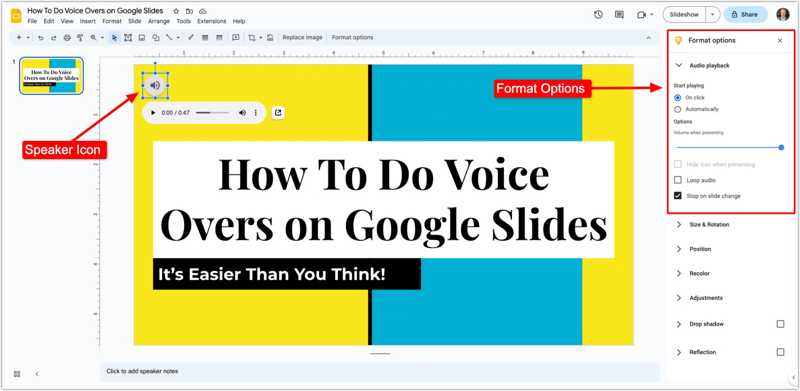
Task: Select the text box tool
Action: [128, 38]
